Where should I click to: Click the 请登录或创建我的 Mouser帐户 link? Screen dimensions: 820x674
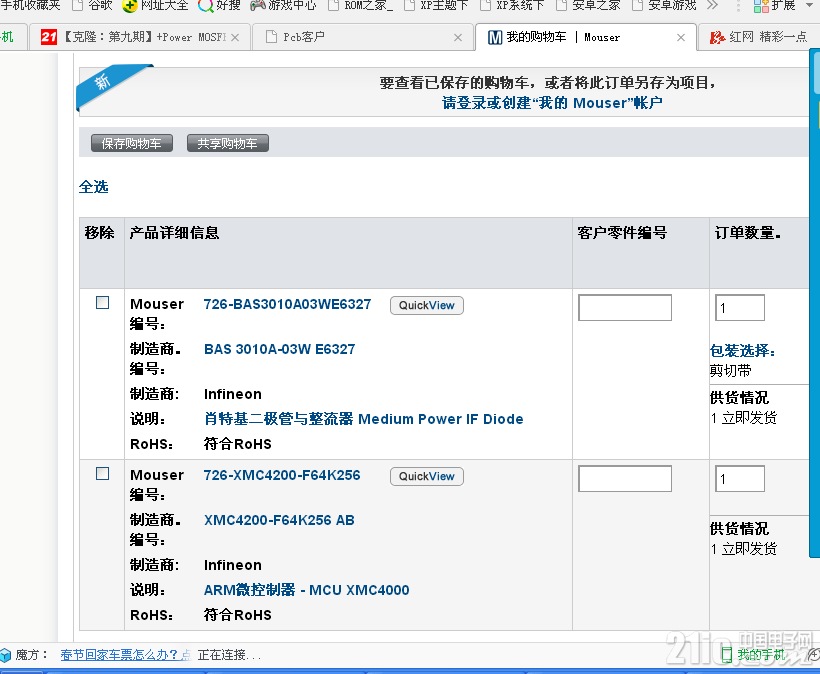[x=552, y=102]
